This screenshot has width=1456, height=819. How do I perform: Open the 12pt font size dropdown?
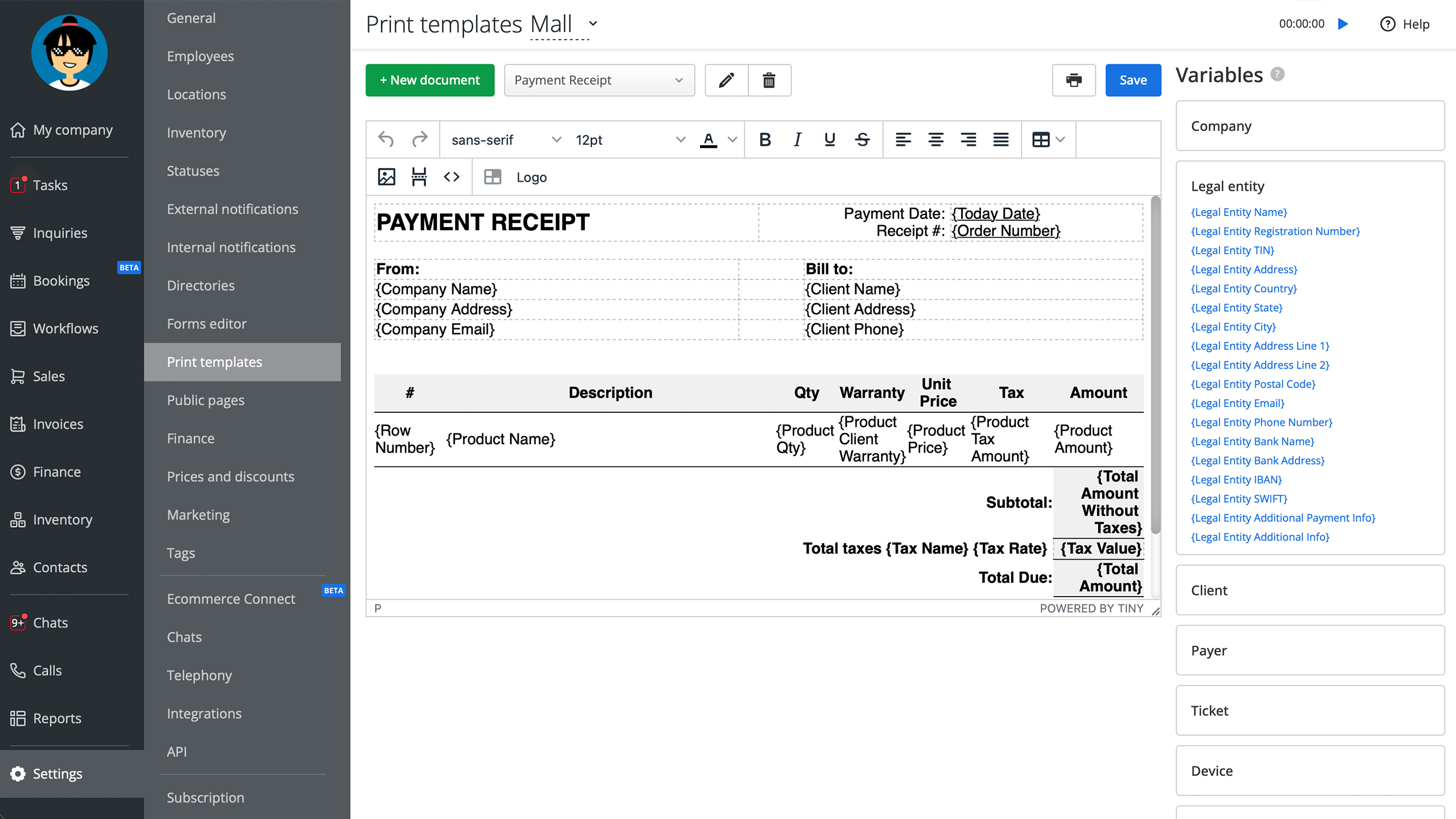click(x=630, y=139)
